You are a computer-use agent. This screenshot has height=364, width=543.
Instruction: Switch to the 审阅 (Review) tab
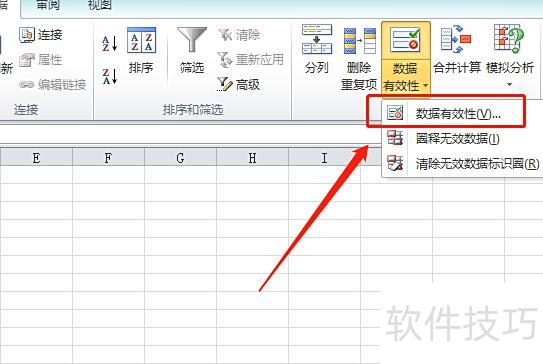click(x=48, y=5)
